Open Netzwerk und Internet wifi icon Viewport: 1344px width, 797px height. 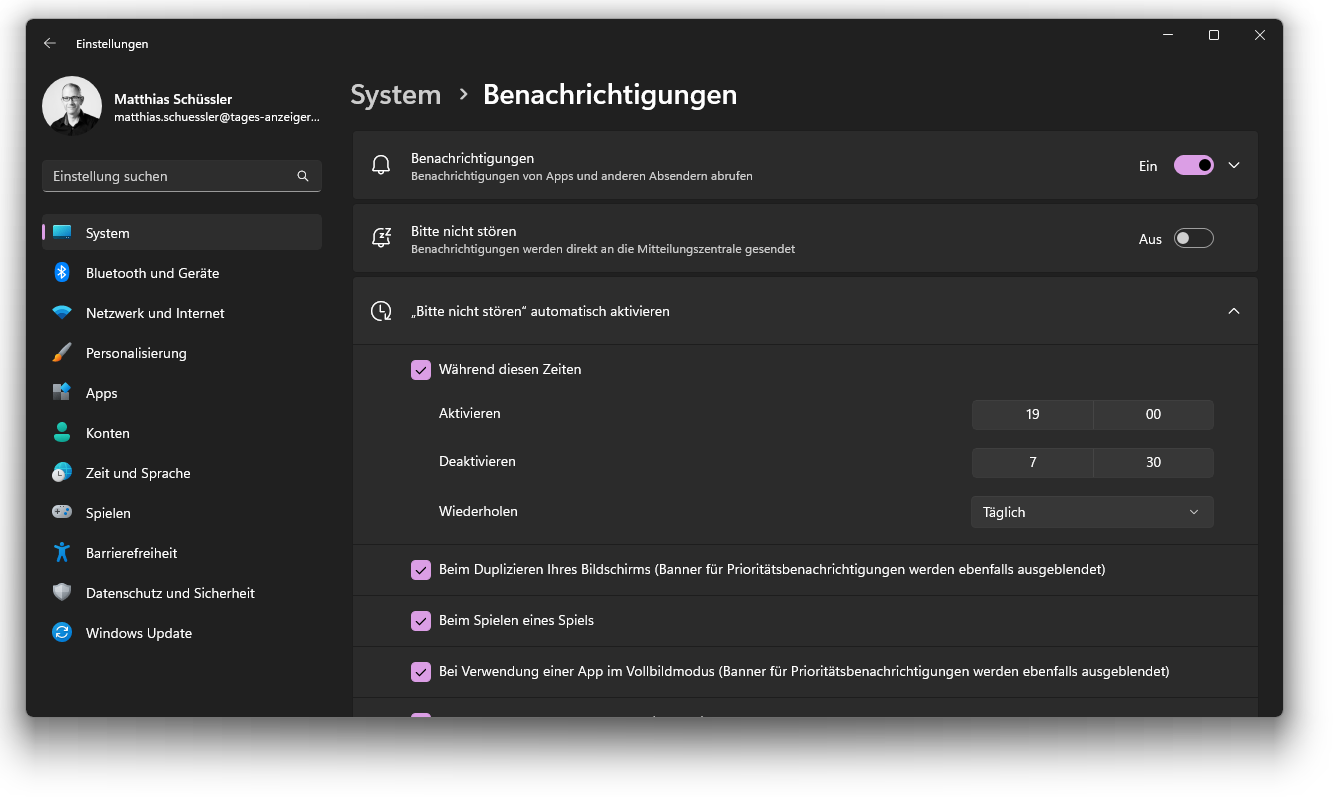pos(62,313)
